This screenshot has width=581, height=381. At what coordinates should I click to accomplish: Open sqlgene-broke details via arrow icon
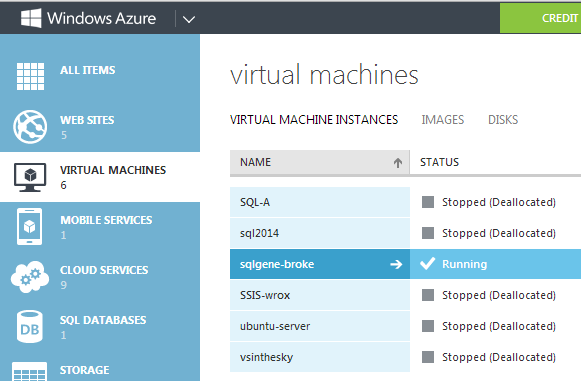point(396,264)
